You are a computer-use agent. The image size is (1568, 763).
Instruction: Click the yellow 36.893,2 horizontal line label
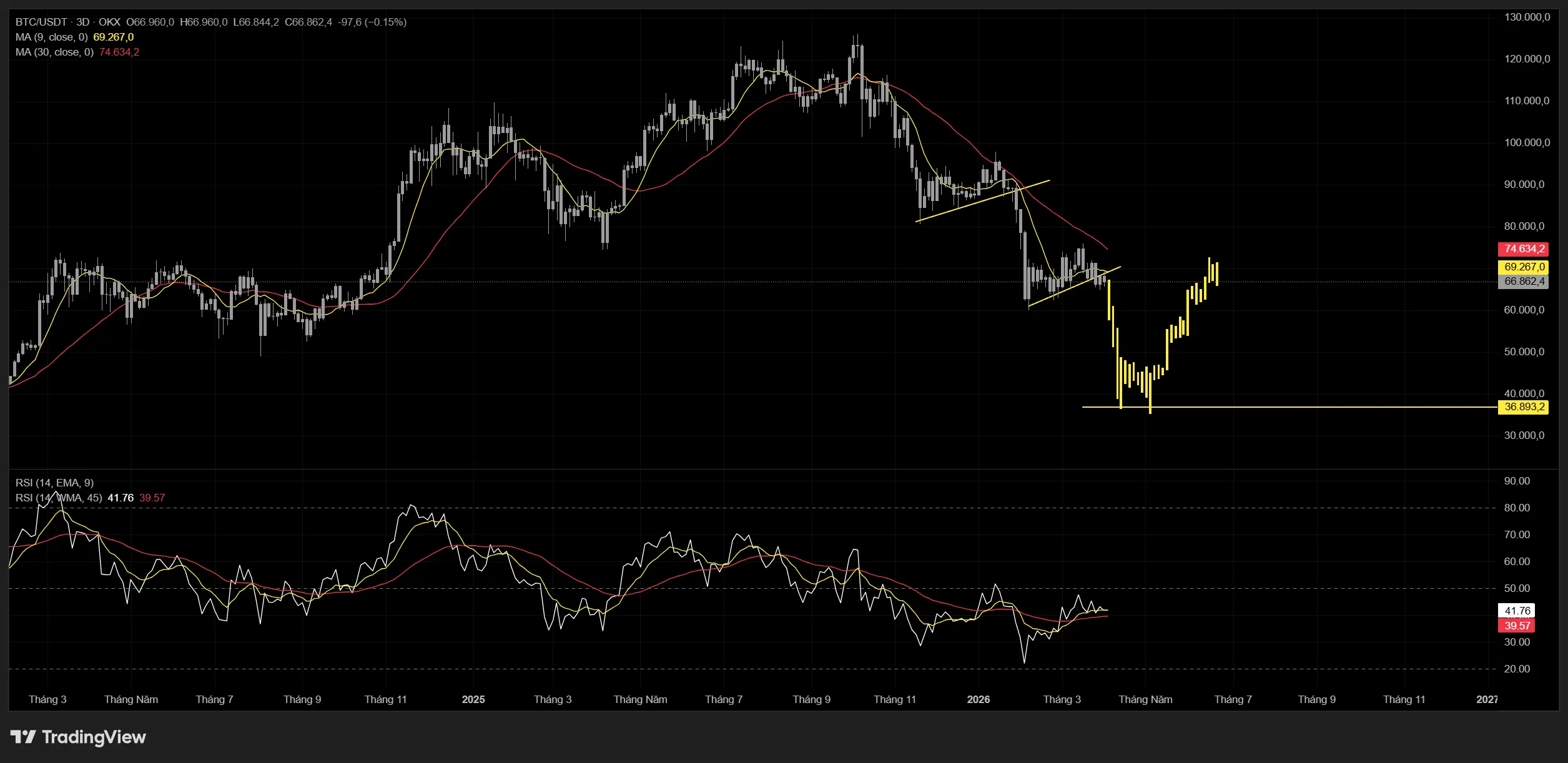1523,407
